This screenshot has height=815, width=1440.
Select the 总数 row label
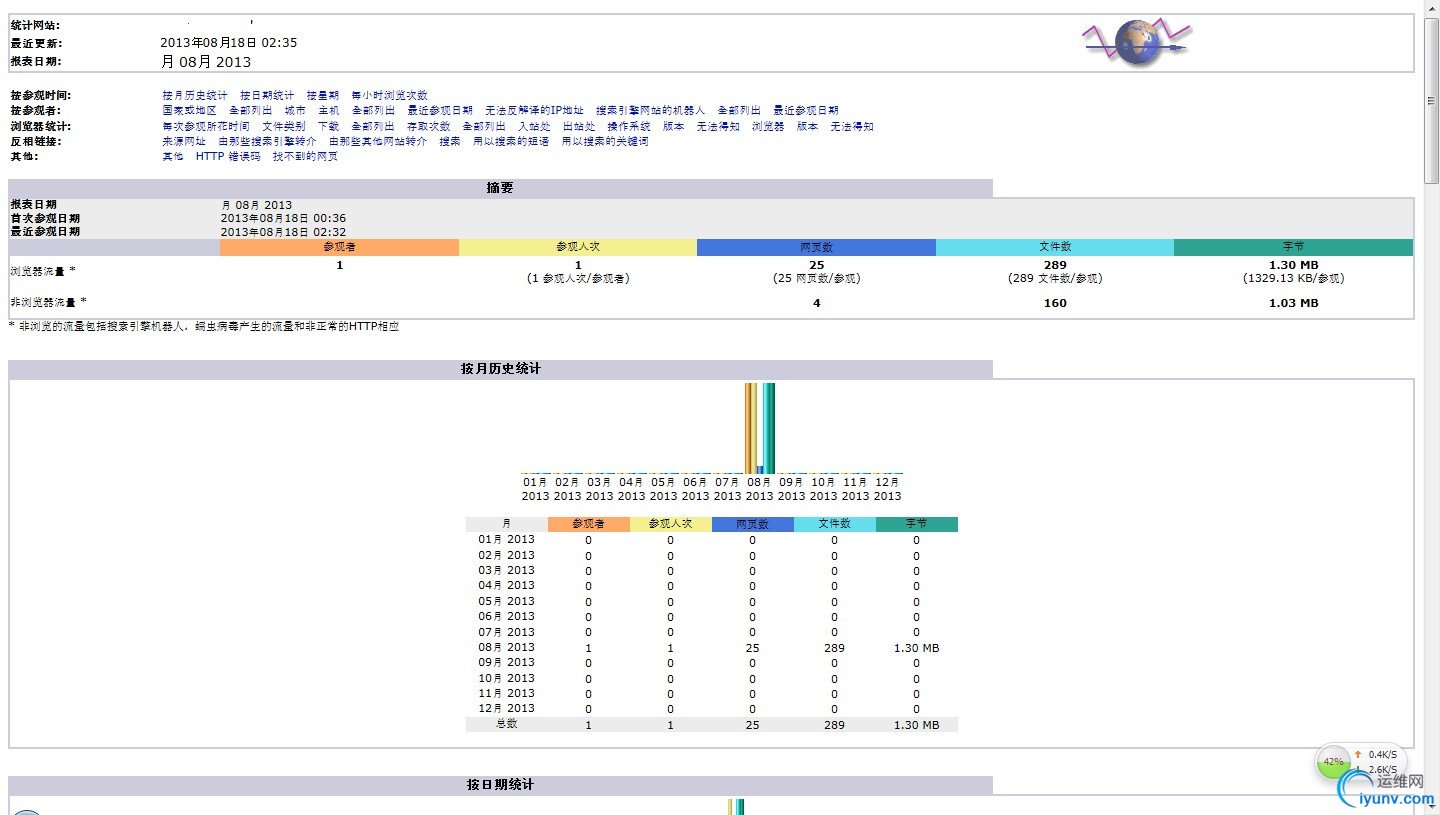[x=506, y=724]
